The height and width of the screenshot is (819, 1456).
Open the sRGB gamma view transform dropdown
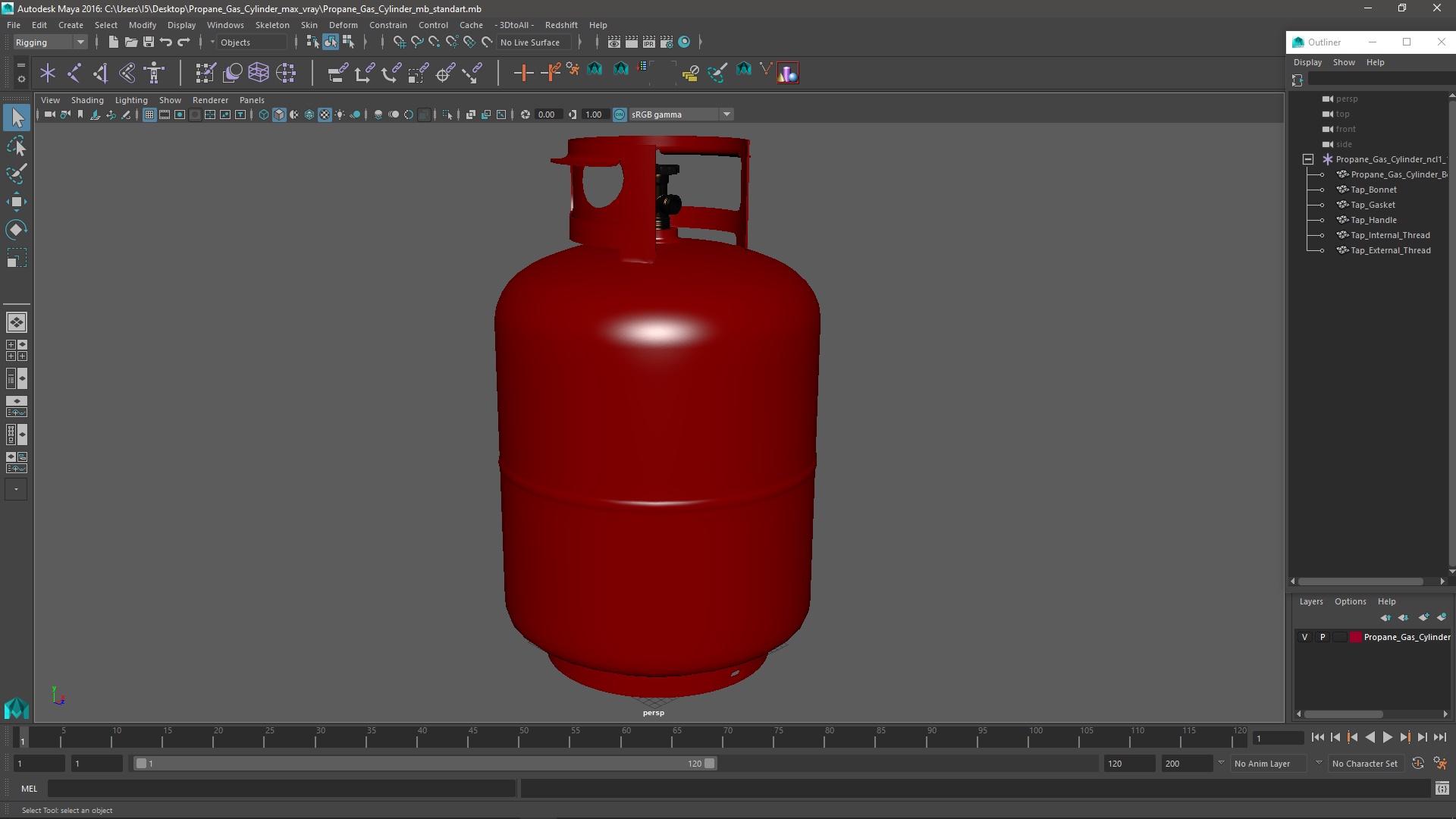coord(681,115)
